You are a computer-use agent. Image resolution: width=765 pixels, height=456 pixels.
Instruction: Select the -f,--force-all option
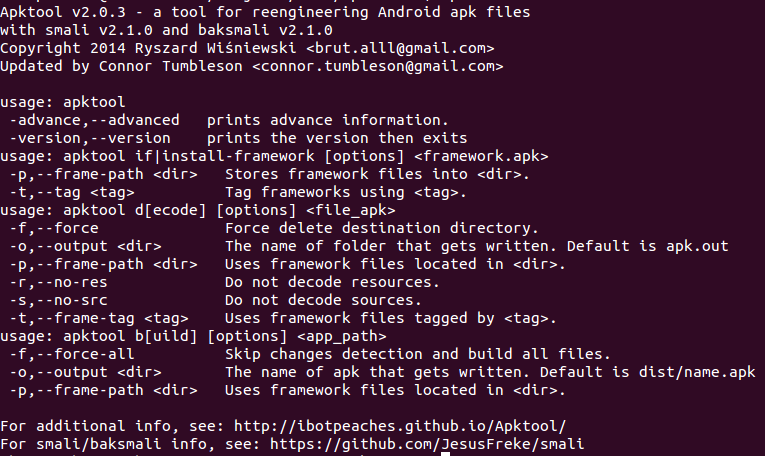pos(72,354)
